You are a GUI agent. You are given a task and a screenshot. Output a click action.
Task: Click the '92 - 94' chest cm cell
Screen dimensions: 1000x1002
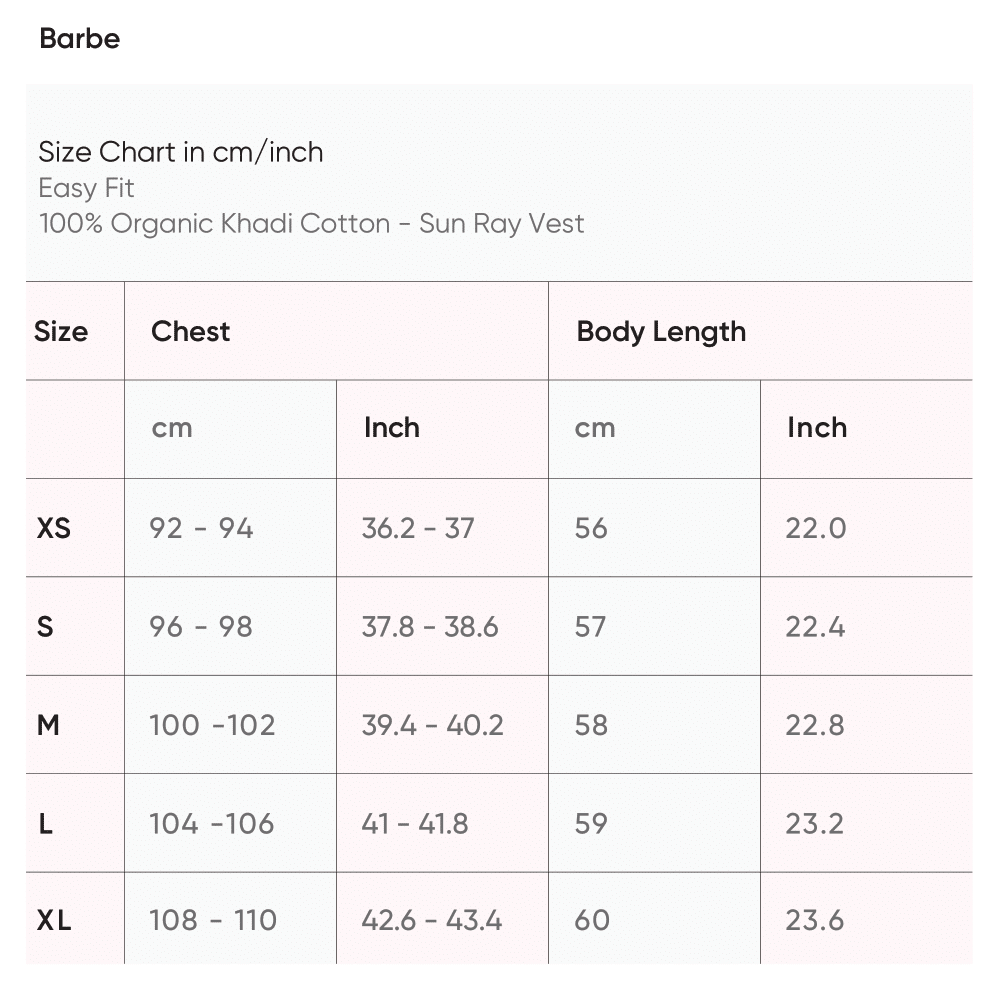click(x=201, y=528)
